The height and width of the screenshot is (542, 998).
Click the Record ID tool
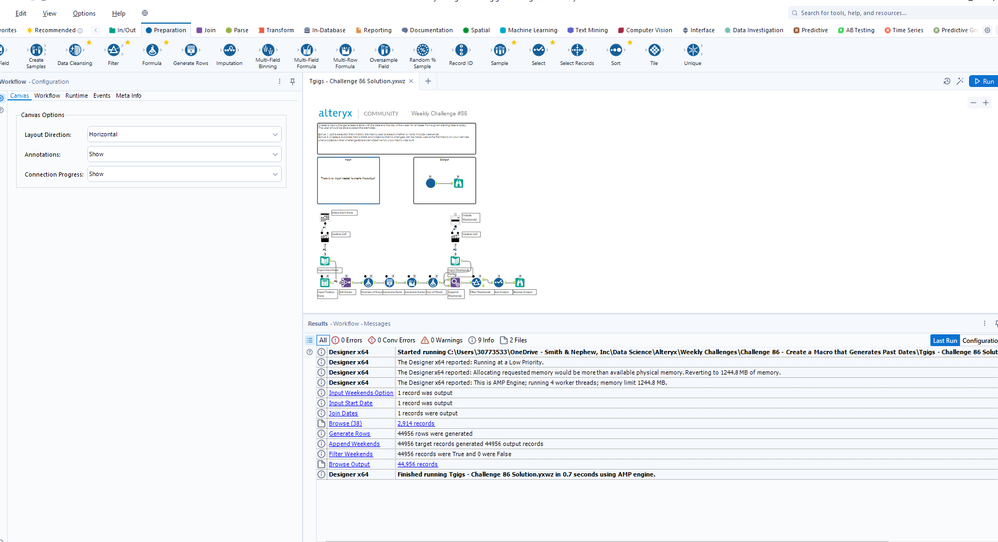(461, 51)
